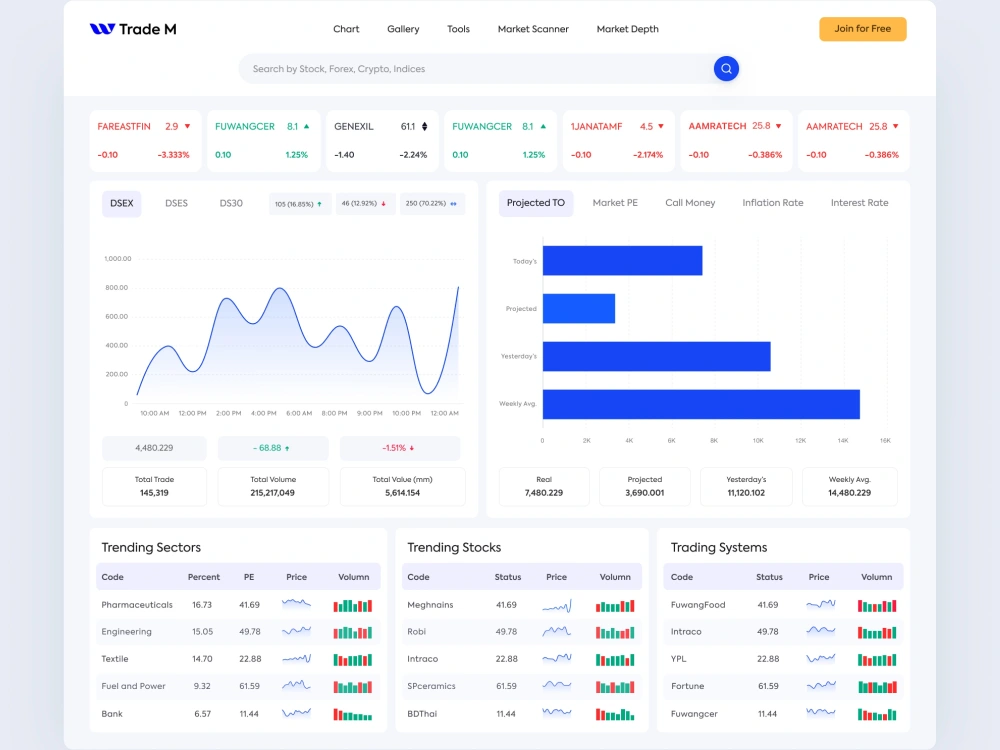Click the Meghnains sparkline chart
The height and width of the screenshot is (750, 1000).
click(x=557, y=605)
